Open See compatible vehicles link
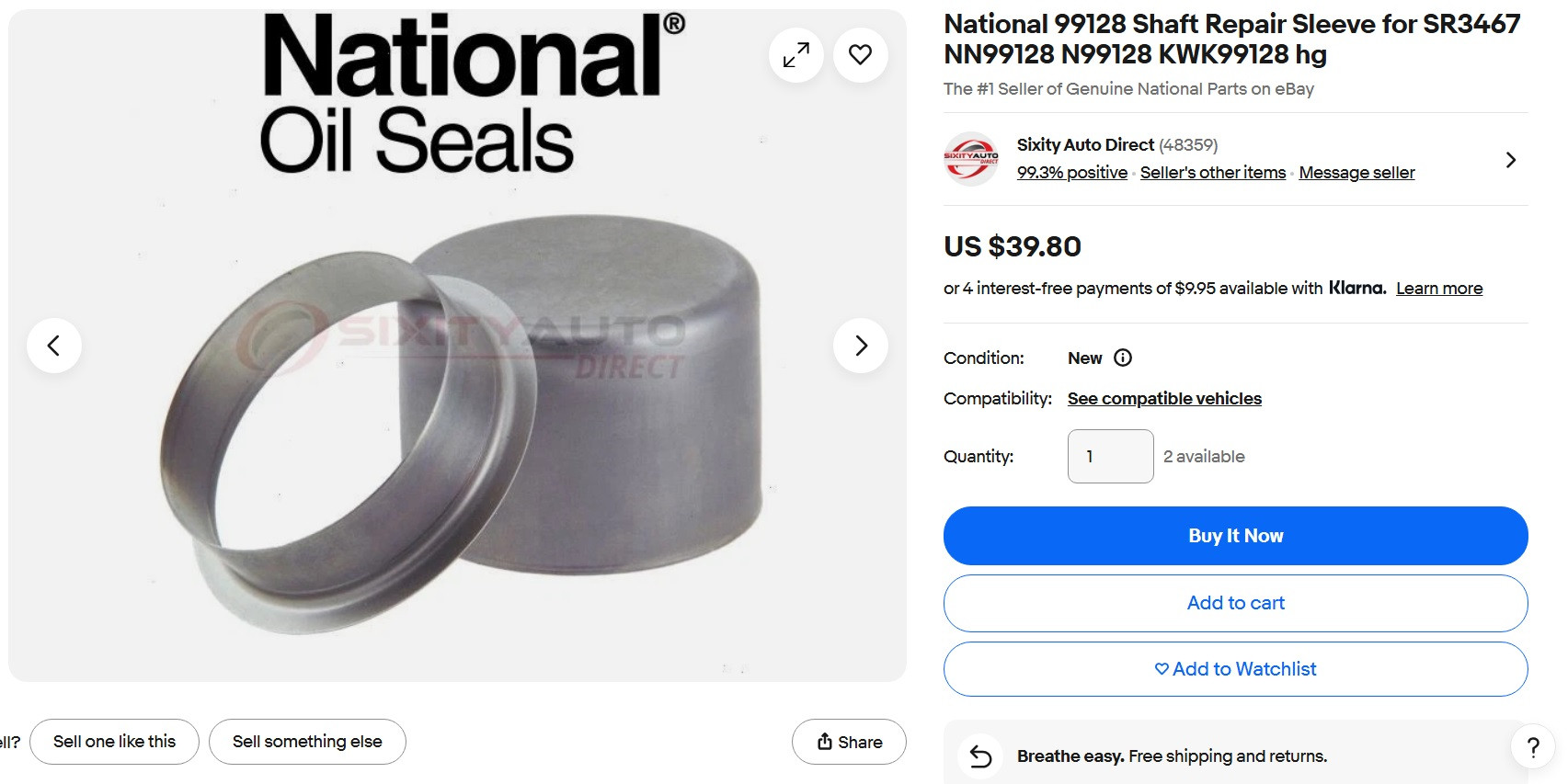This screenshot has width=1568, height=784. coord(1164,398)
